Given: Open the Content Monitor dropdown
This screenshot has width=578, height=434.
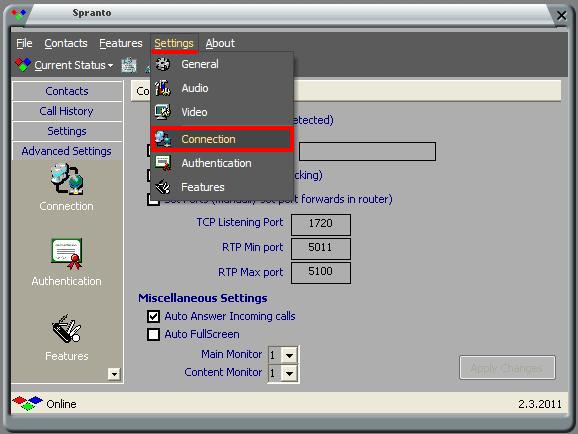Looking at the screenshot, I should pos(289,373).
